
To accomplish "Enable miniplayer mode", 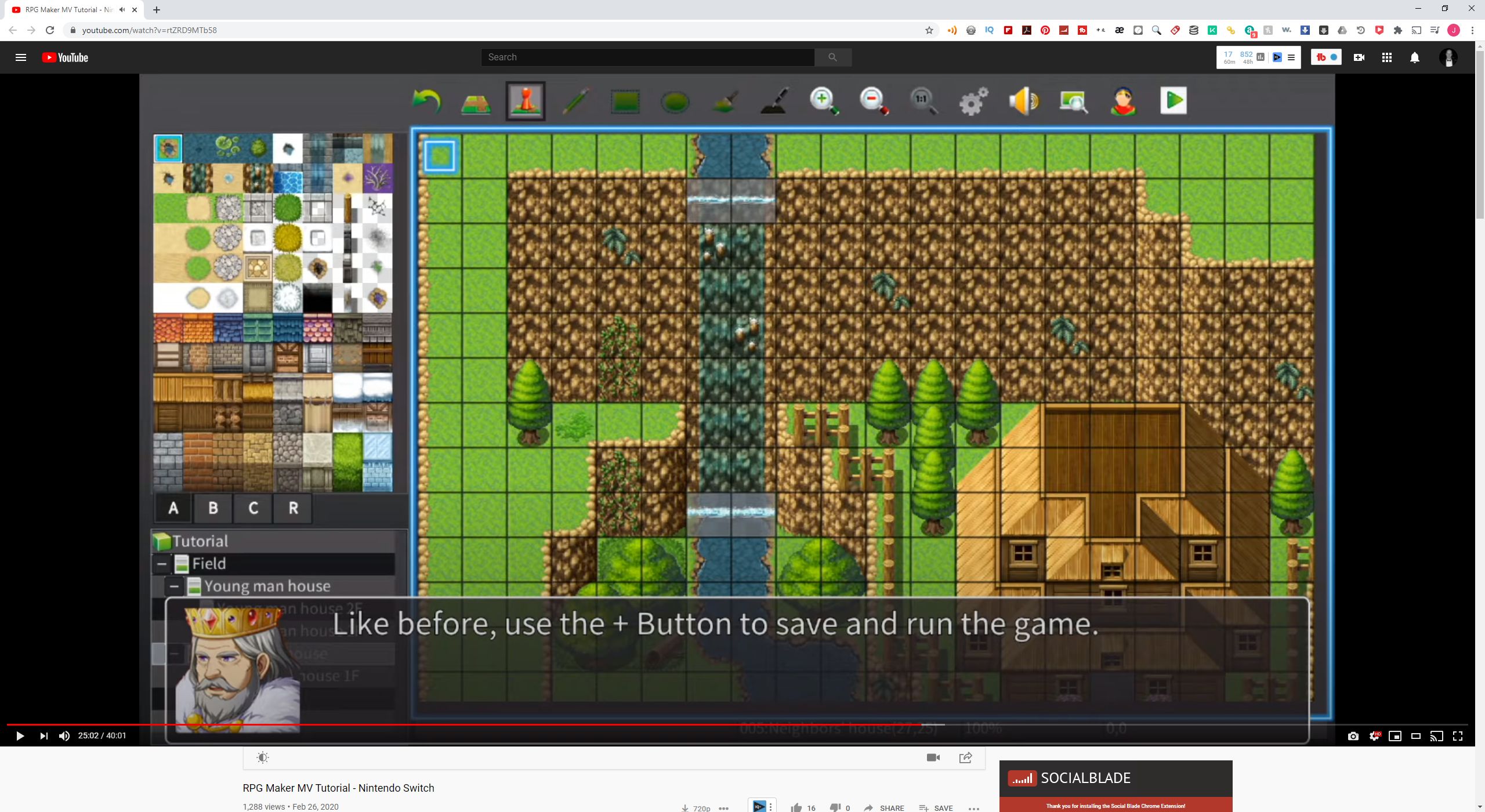I will tap(1395, 736).
